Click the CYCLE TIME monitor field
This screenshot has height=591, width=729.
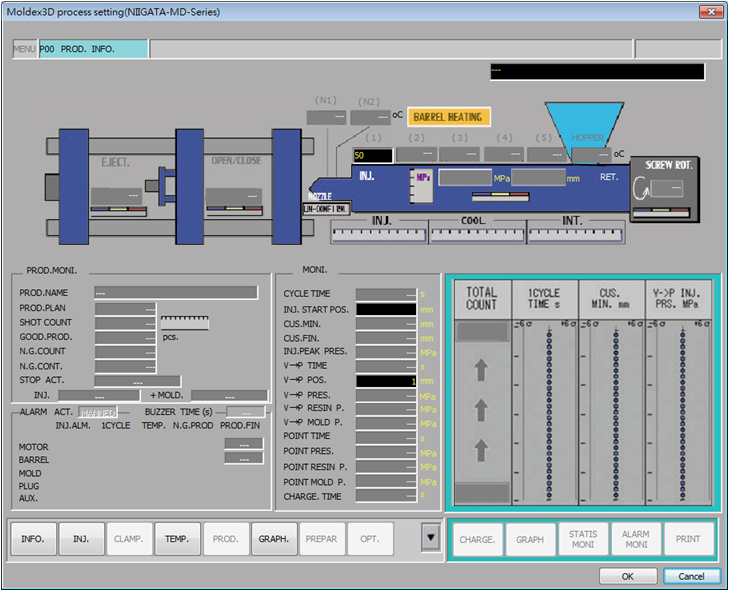386,294
